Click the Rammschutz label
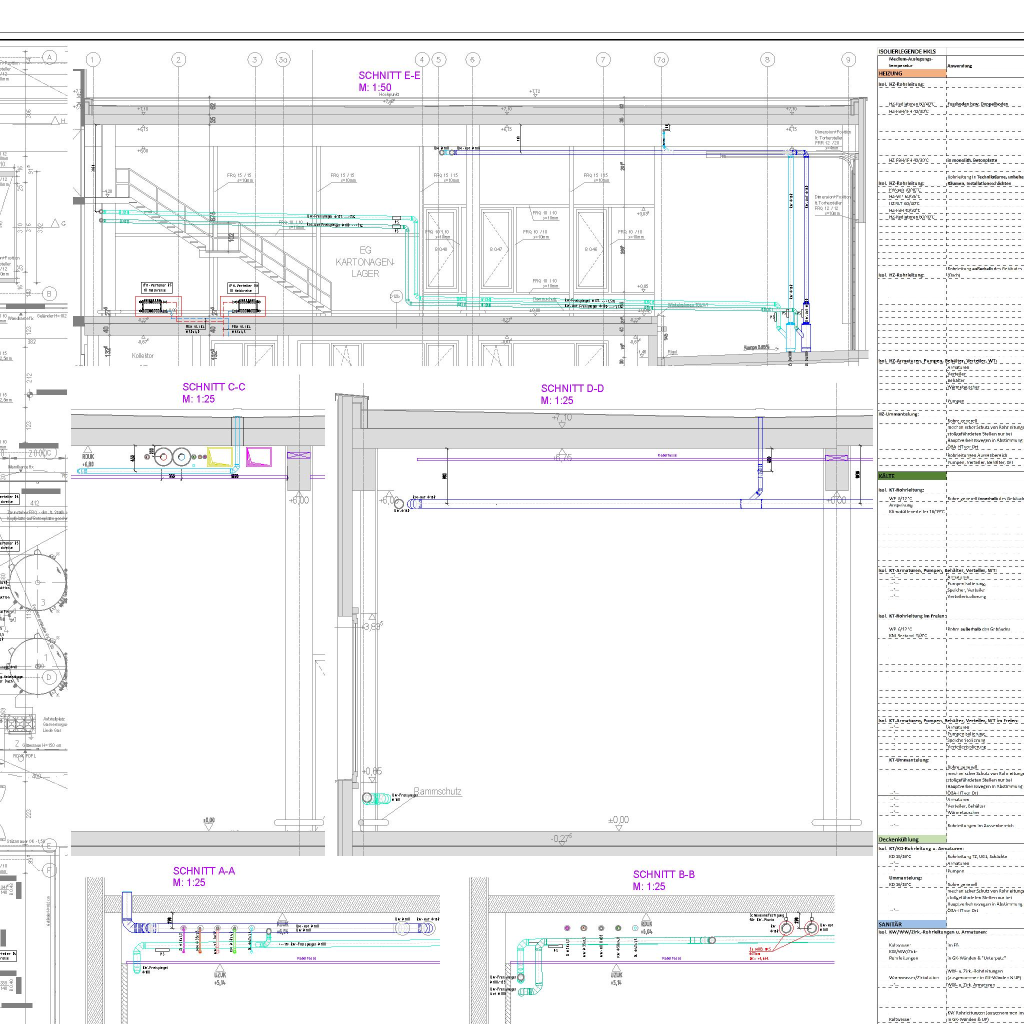Viewport: 1024px width, 1024px height. pos(437,790)
